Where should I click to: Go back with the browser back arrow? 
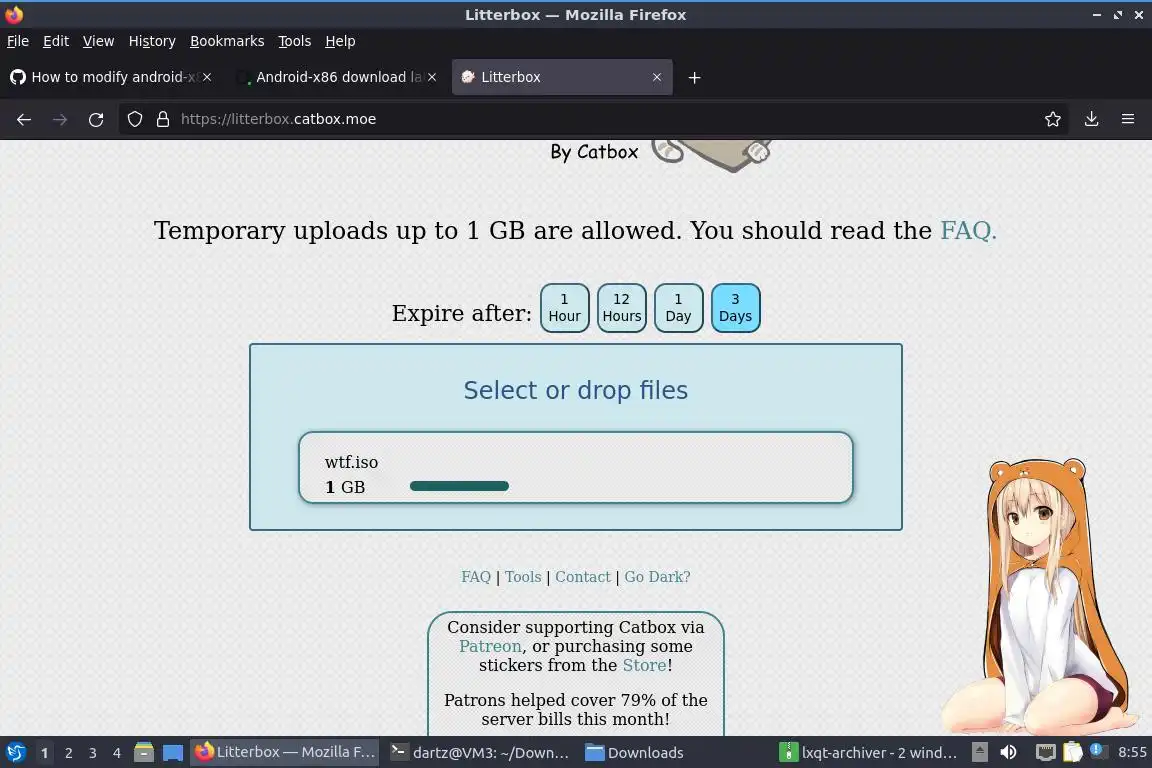click(x=24, y=119)
